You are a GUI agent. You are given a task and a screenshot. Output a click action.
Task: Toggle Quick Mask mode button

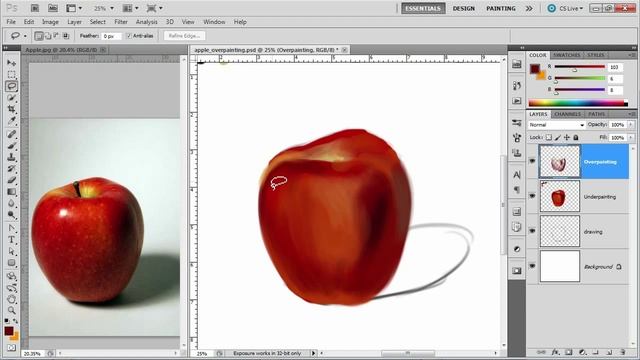(x=11, y=348)
